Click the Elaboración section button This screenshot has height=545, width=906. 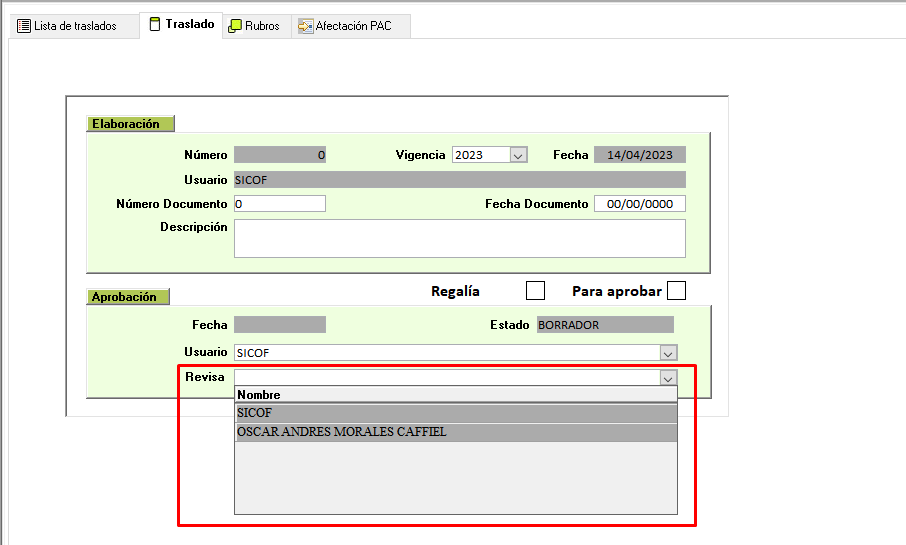point(130,124)
